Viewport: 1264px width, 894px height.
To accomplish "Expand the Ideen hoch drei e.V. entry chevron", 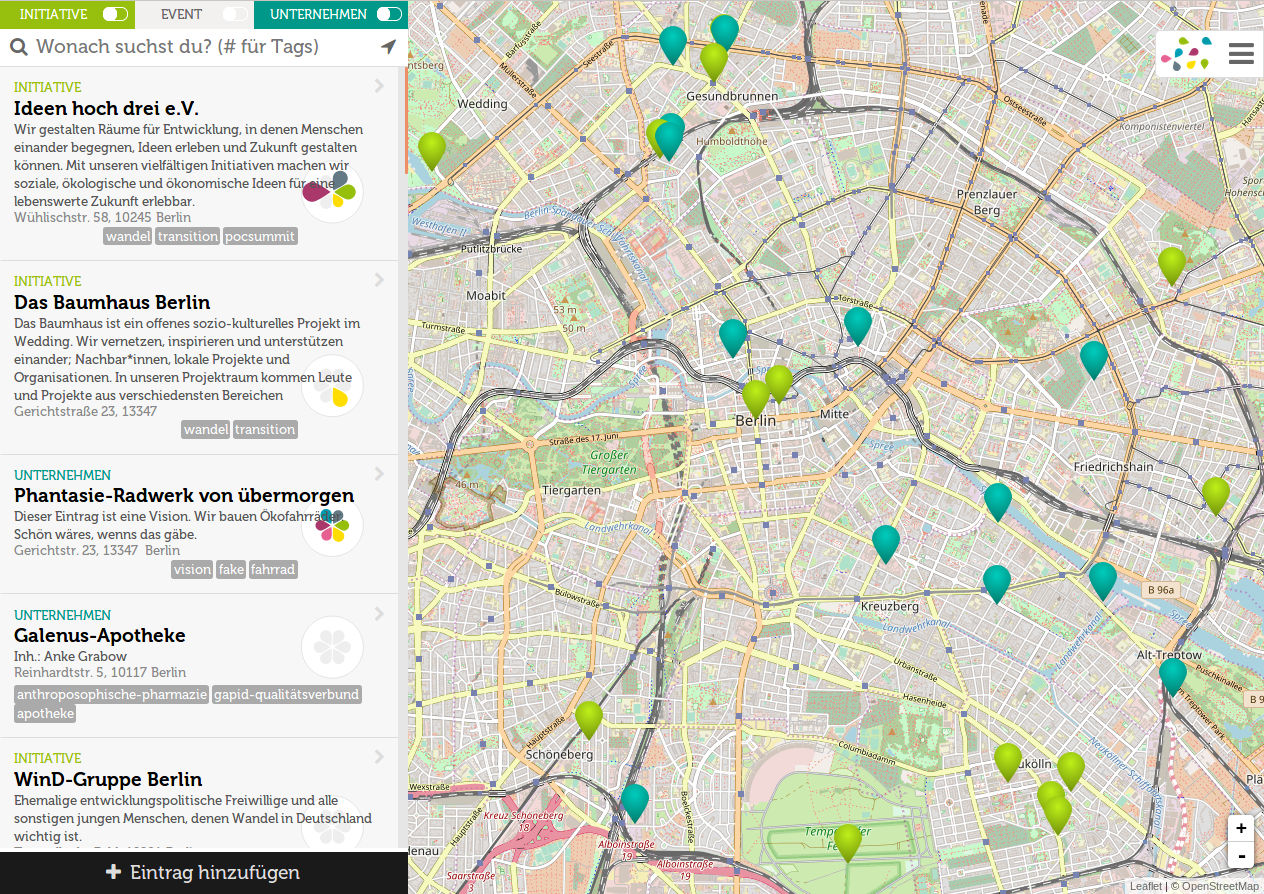I will (379, 86).
